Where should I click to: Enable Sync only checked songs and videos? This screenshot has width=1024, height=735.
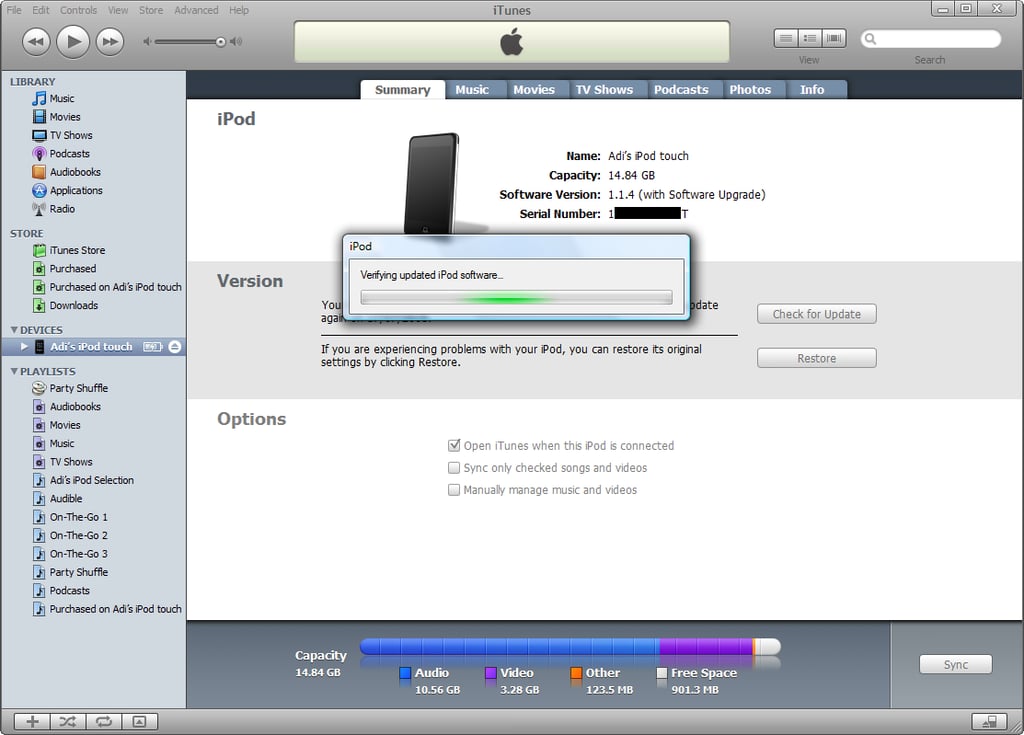[454, 468]
